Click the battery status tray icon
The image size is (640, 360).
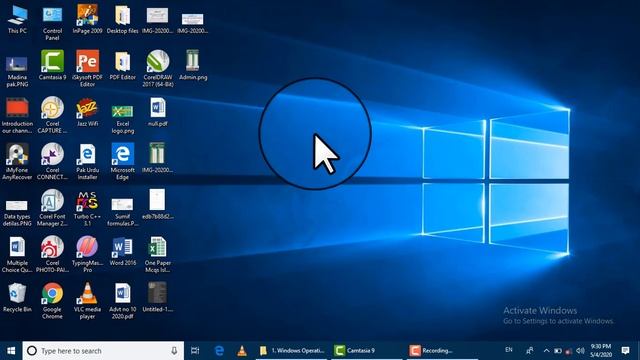[x=558, y=351]
